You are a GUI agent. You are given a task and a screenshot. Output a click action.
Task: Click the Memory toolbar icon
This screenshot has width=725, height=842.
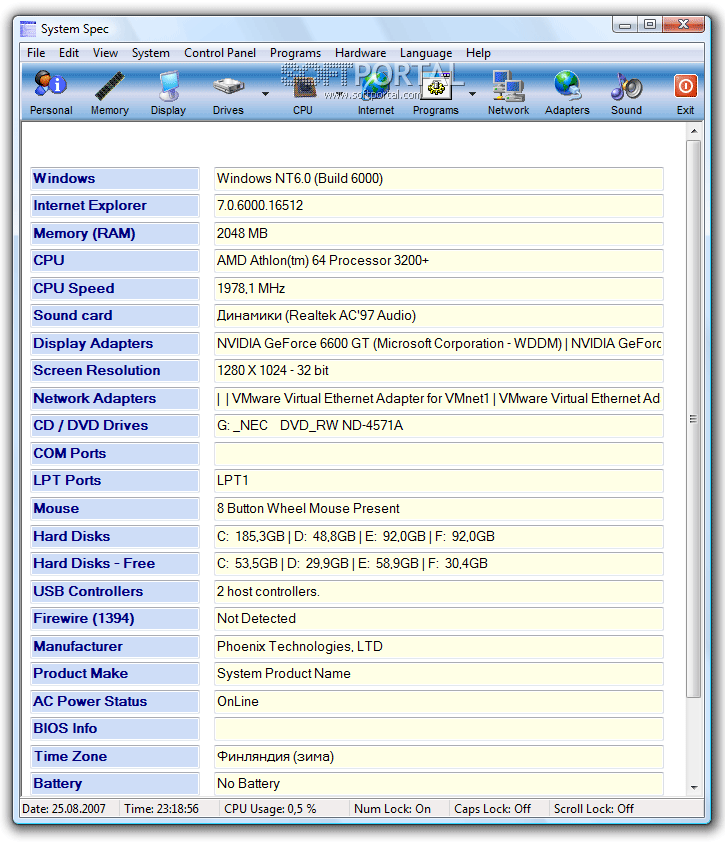110,92
